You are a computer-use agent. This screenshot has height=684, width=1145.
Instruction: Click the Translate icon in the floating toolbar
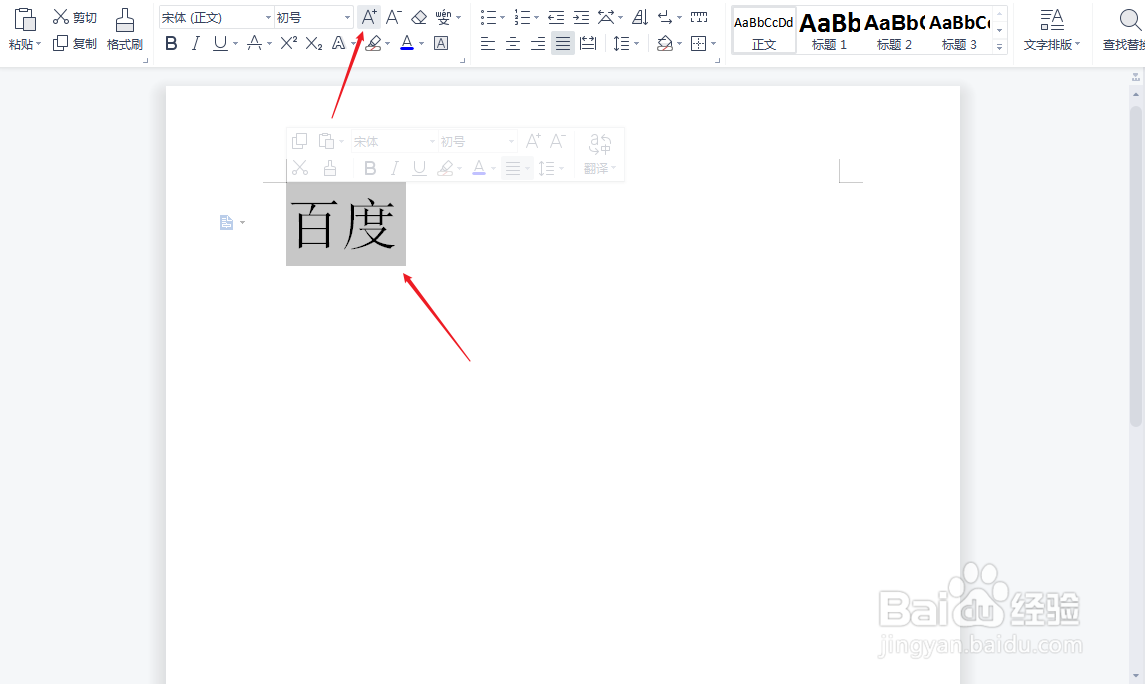click(x=595, y=167)
